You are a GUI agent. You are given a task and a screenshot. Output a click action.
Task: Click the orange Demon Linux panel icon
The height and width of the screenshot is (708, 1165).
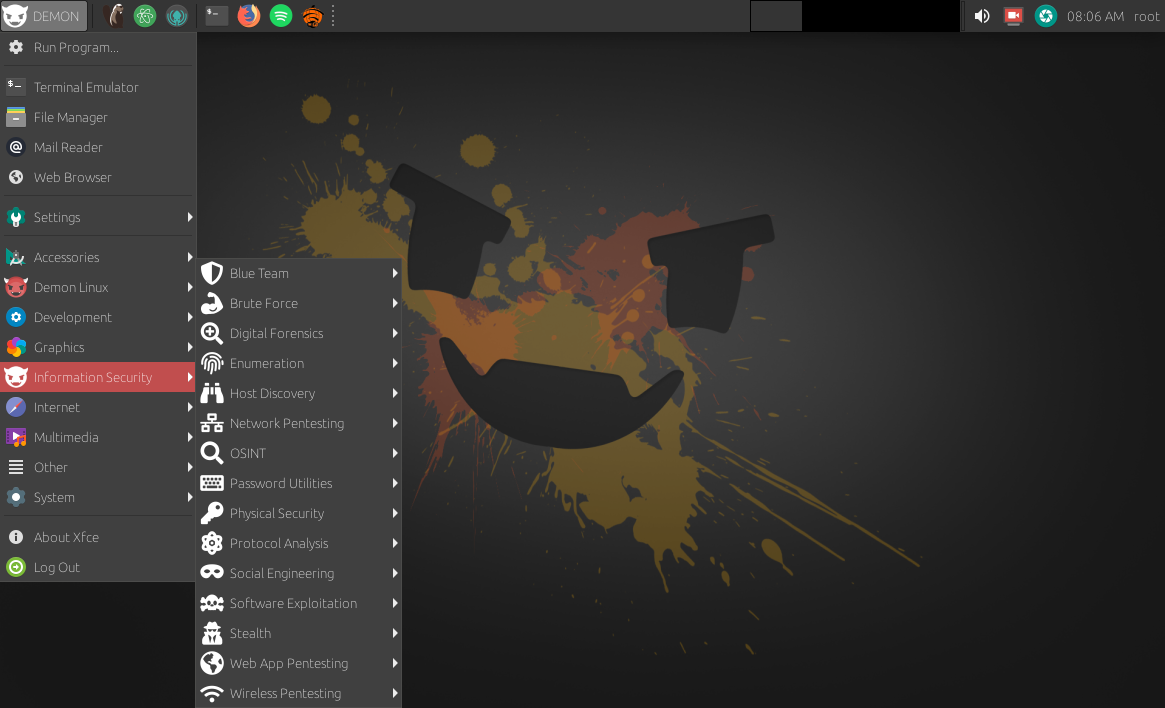coord(312,16)
